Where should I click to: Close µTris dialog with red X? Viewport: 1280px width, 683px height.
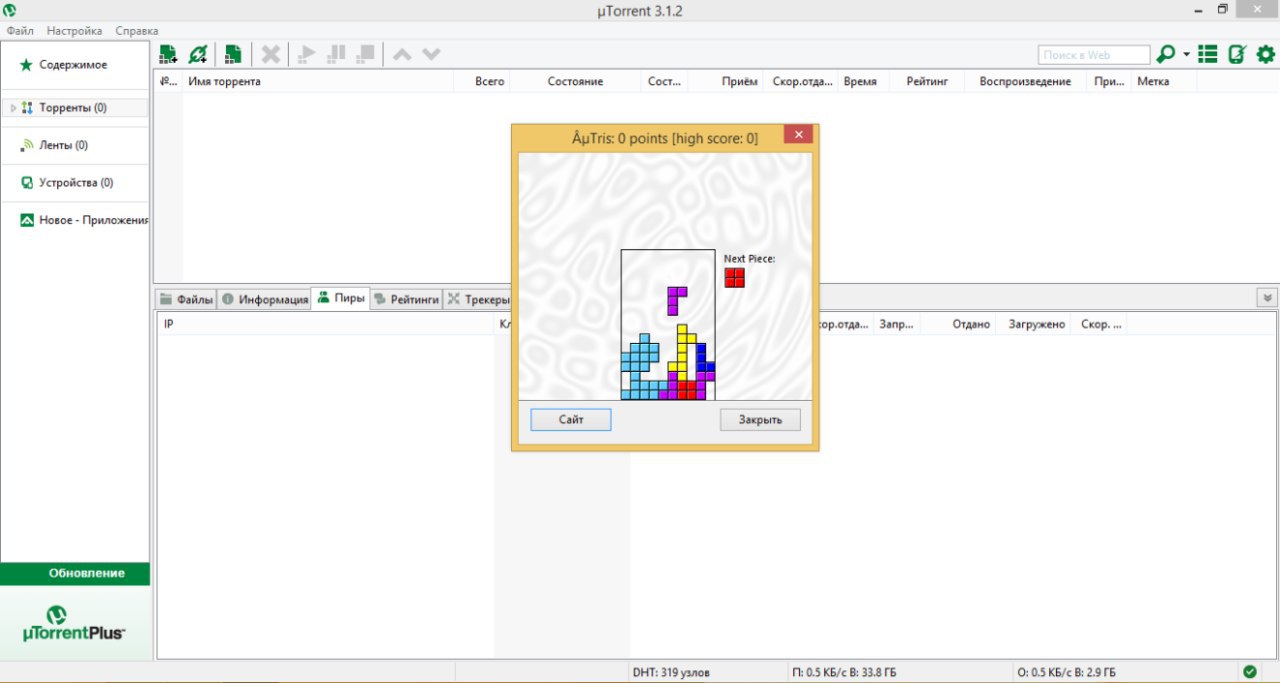click(798, 134)
